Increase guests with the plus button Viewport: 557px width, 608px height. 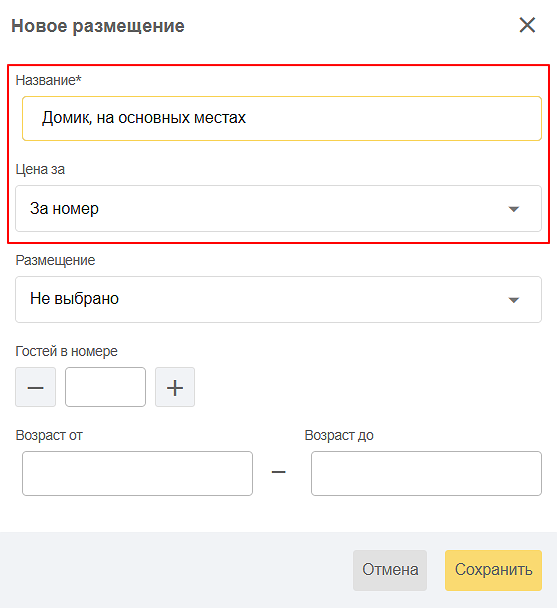[175, 387]
